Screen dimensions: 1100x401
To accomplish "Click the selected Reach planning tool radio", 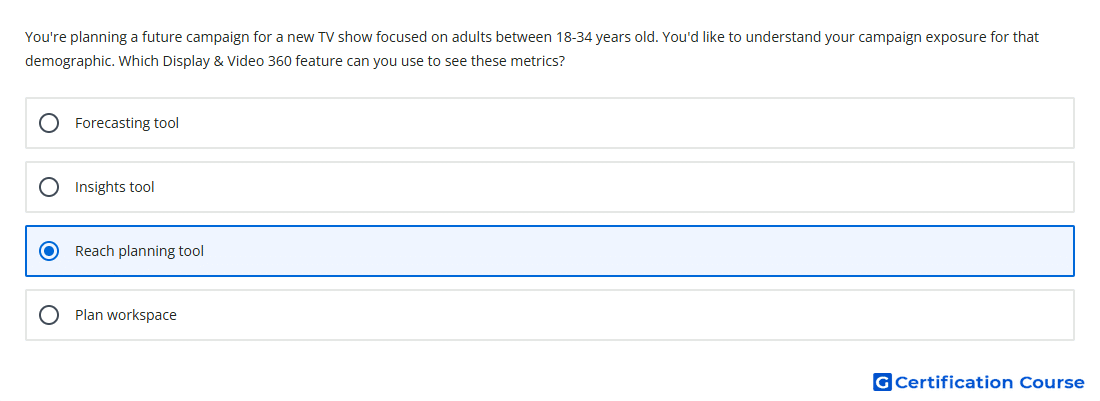I will click(49, 251).
